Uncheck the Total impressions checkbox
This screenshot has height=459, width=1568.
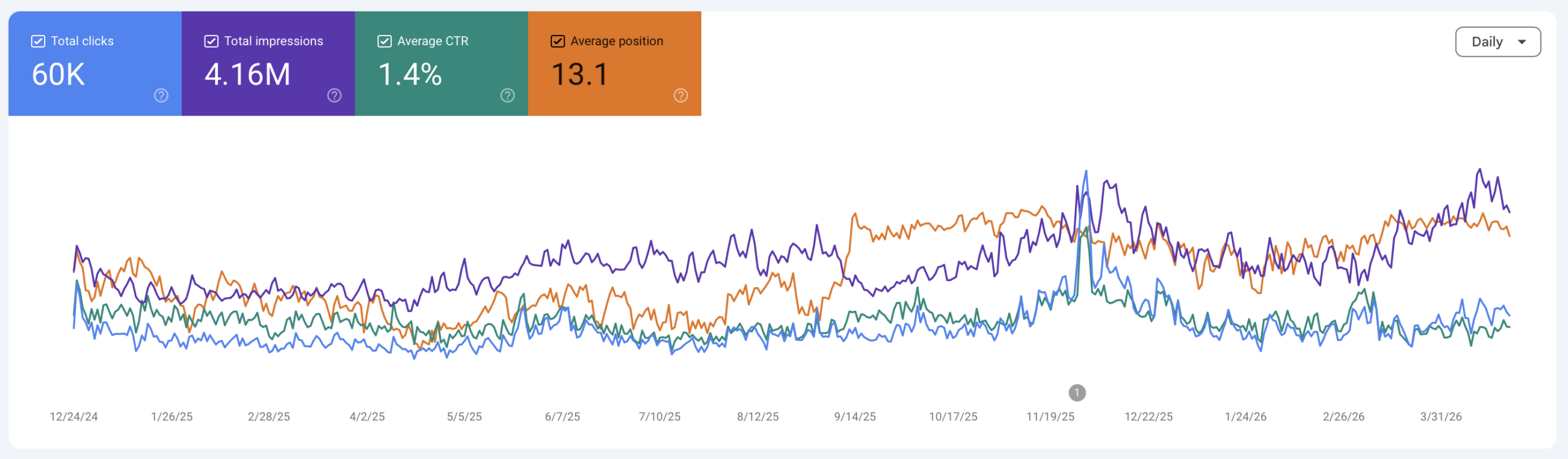(x=211, y=41)
